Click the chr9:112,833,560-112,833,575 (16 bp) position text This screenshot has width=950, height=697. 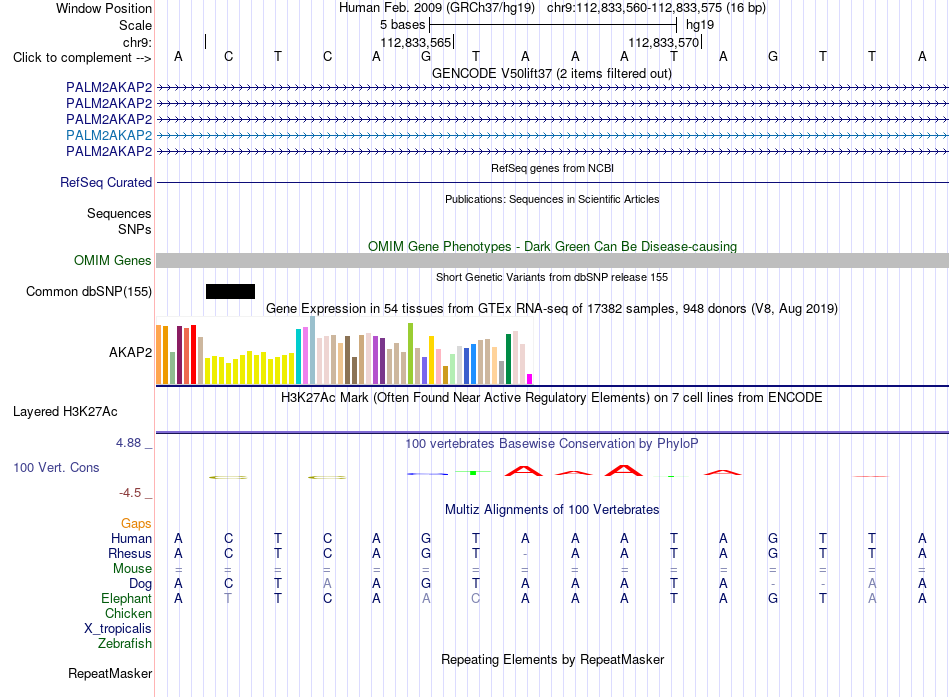656,8
